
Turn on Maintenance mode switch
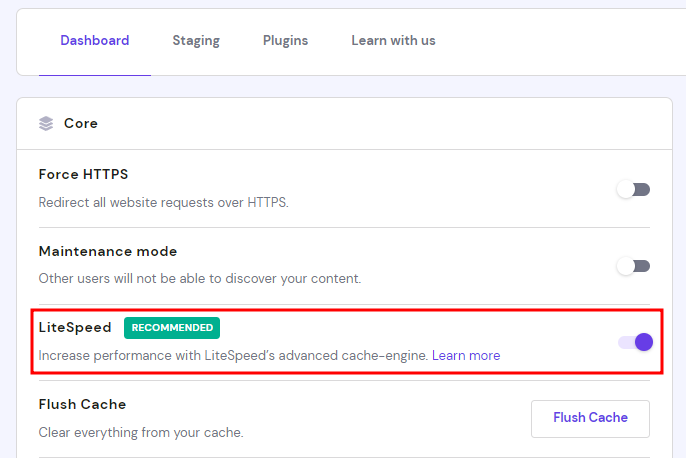633,266
